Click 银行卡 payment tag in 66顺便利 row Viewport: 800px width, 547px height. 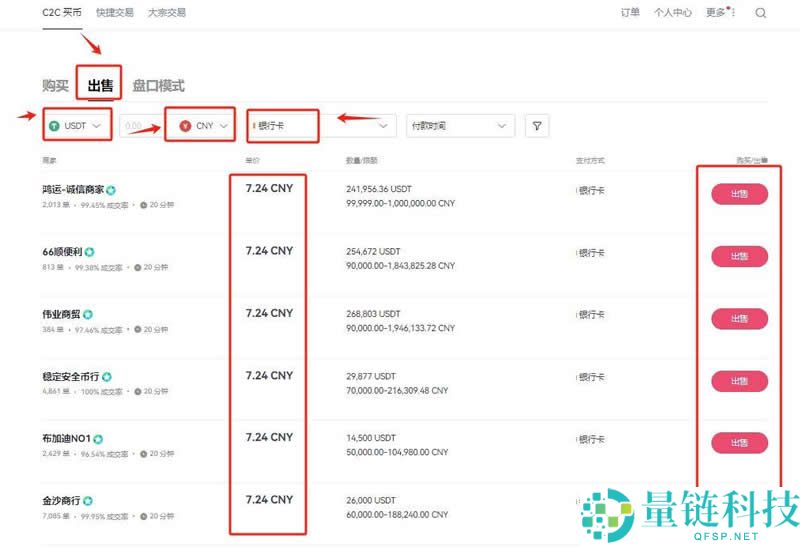591,253
